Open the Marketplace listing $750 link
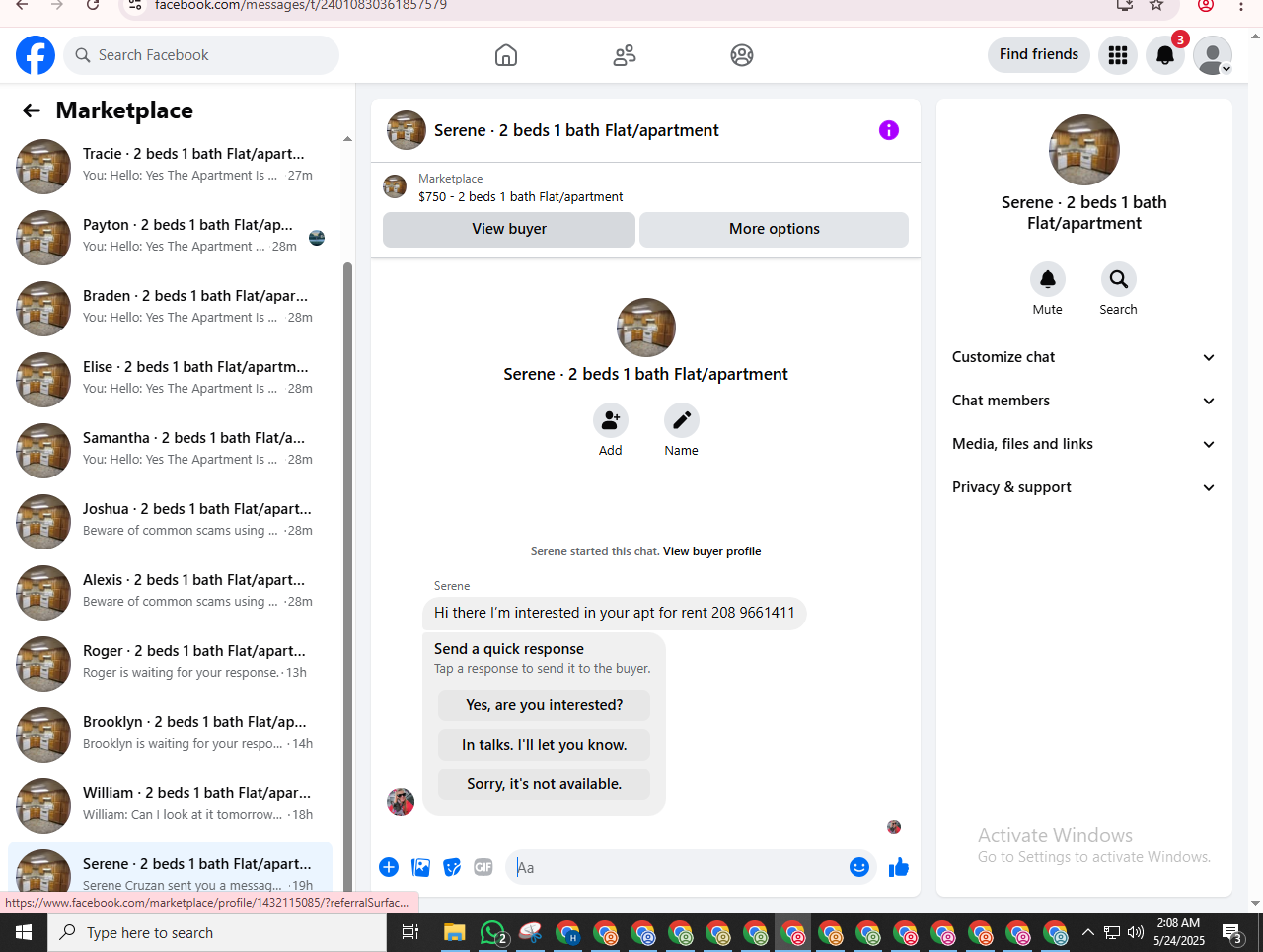Image resolution: width=1263 pixels, height=952 pixels. pos(520,196)
